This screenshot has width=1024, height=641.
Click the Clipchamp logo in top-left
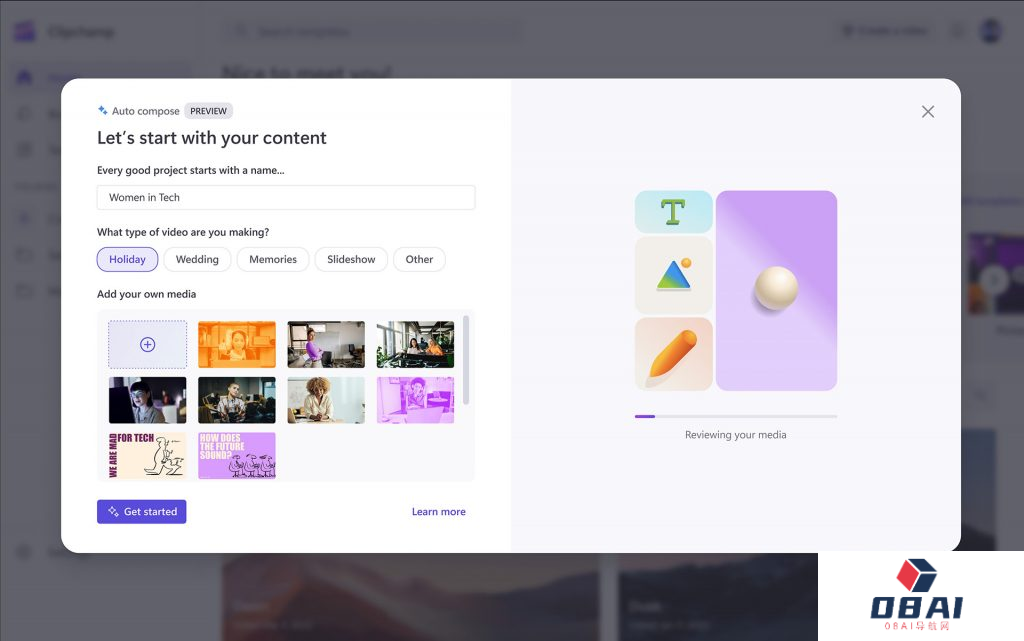pos(24,31)
